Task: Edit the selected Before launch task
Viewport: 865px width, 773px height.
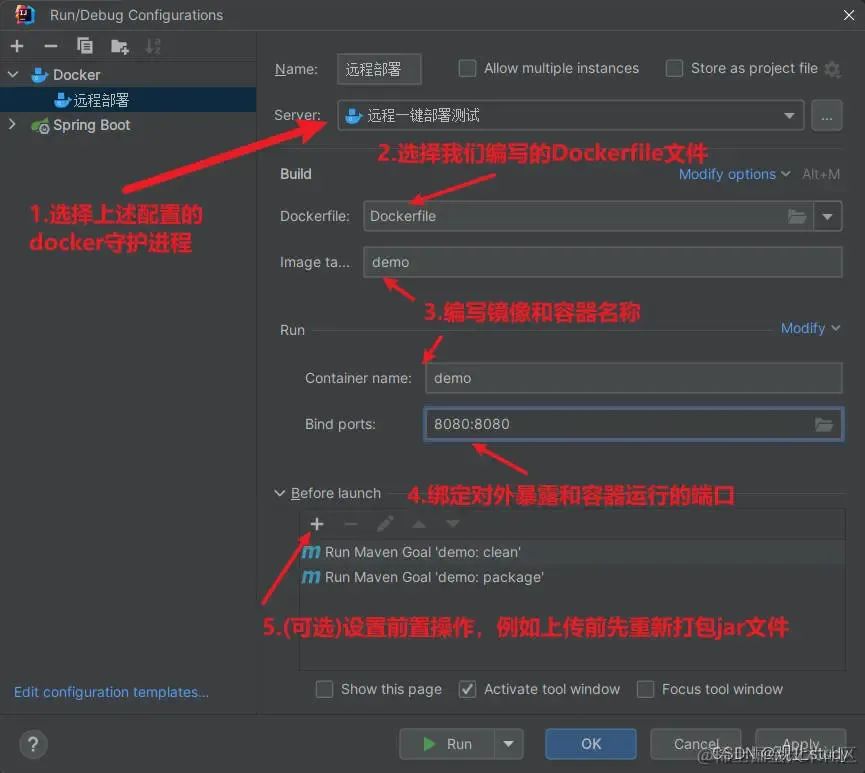Action: tap(385, 524)
